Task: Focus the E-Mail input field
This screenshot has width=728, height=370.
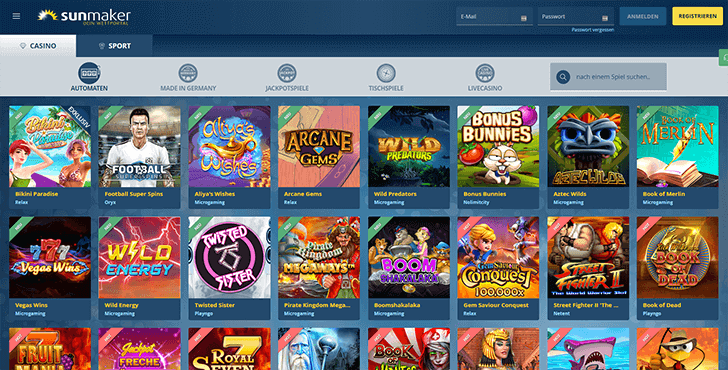Action: [x=494, y=17]
